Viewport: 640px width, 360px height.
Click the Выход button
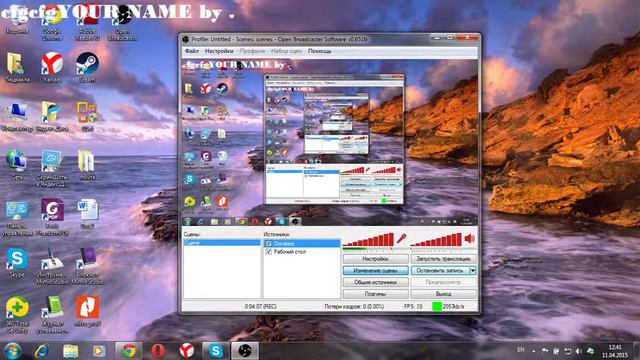point(444,294)
